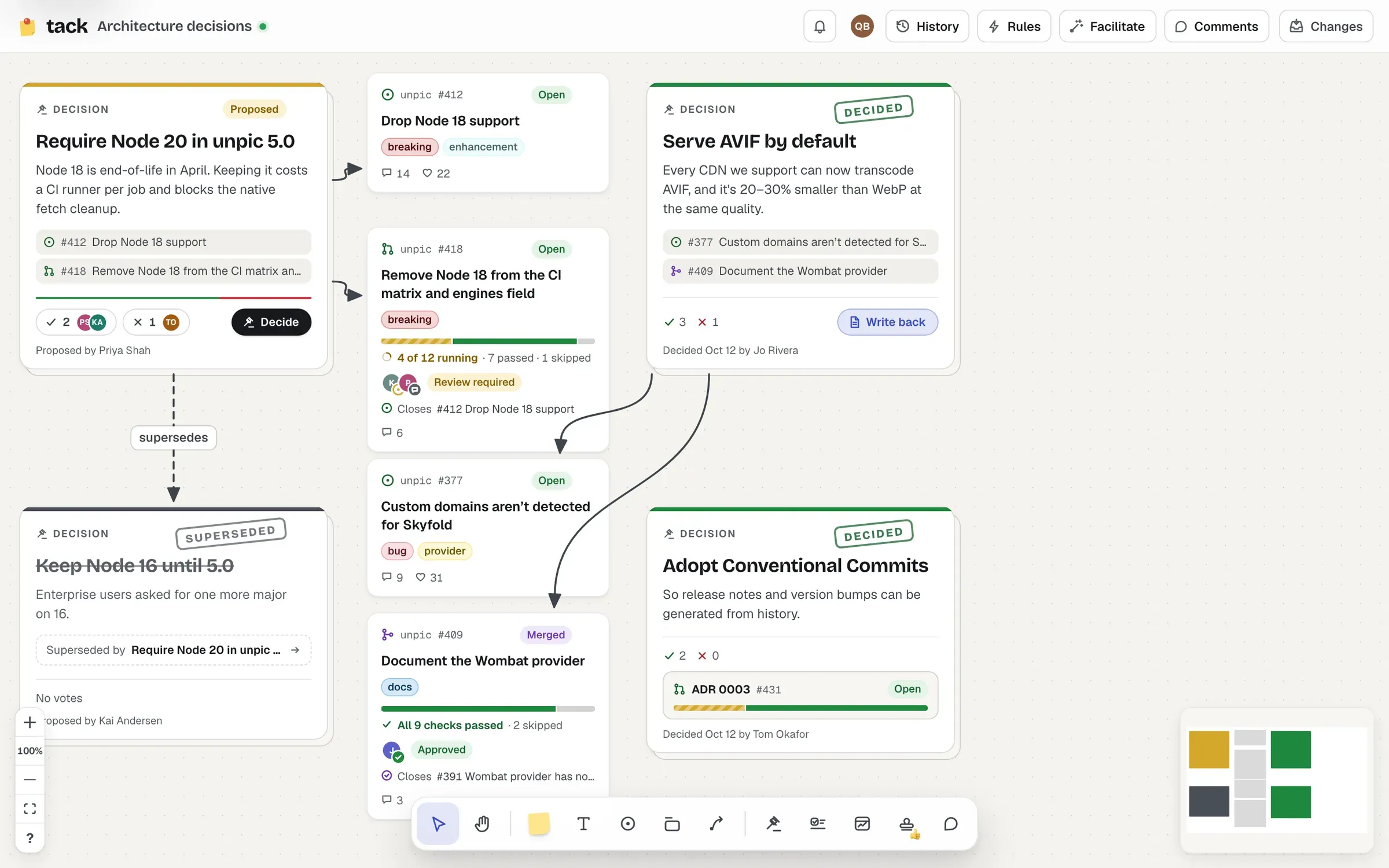The width and height of the screenshot is (1389, 868).
Task: Fit canvas to screen
Action: pos(30,808)
